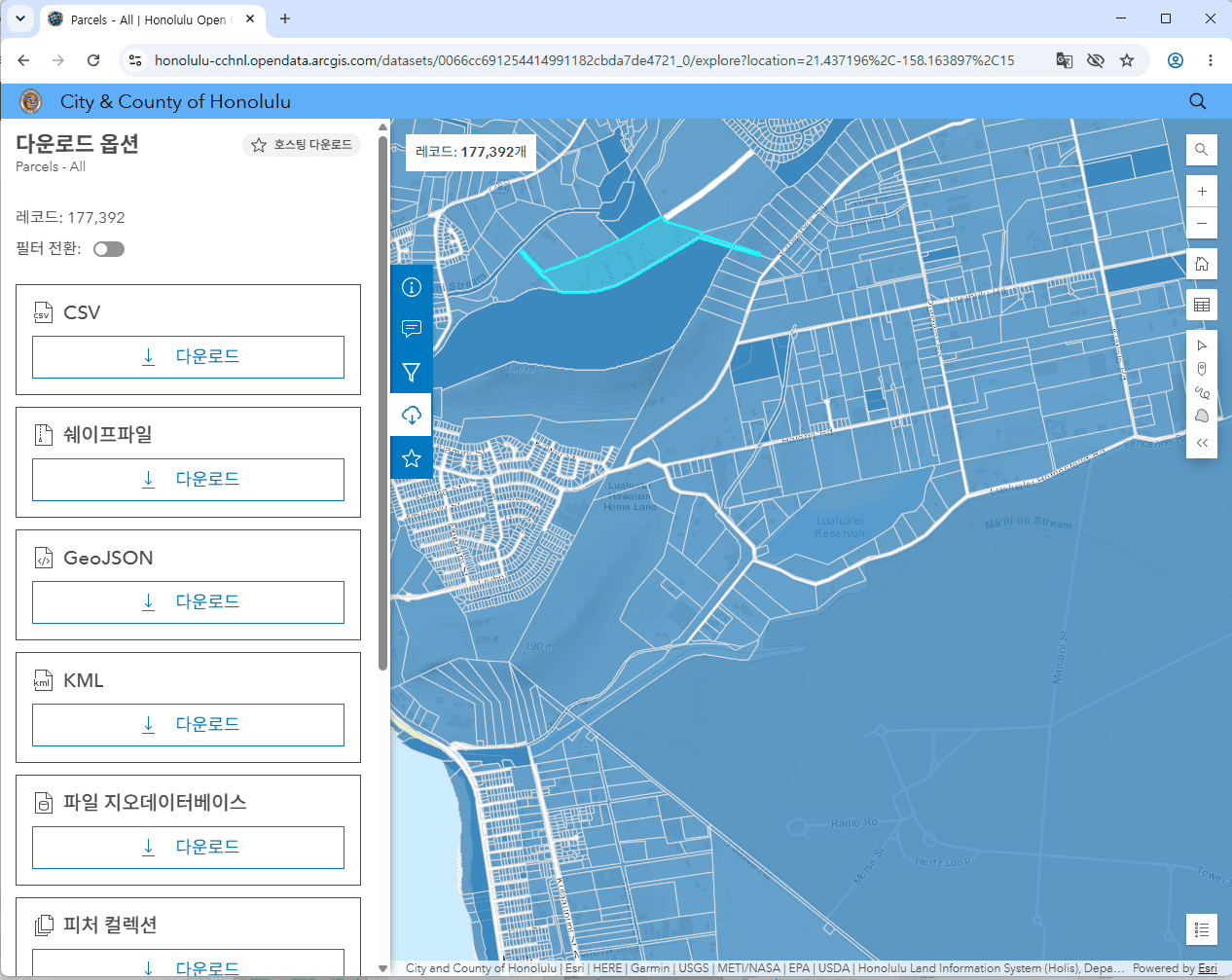The image size is (1232, 980).
Task: Collapse the map tools panel
Action: pyautogui.click(x=1202, y=442)
